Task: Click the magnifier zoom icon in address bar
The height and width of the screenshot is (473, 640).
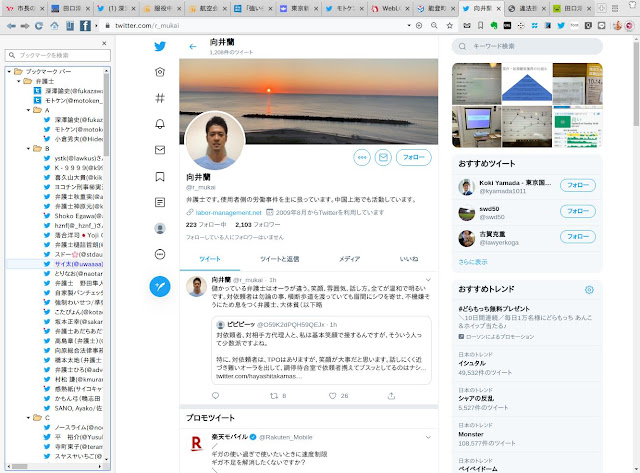Action: click(x=434, y=26)
